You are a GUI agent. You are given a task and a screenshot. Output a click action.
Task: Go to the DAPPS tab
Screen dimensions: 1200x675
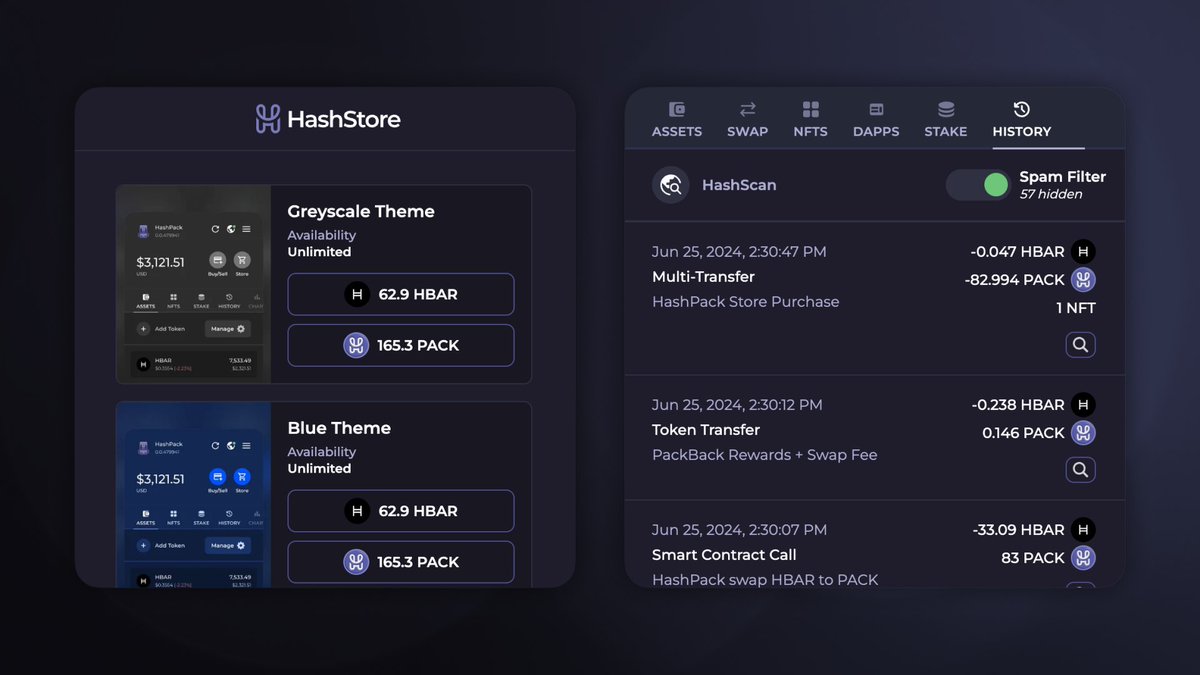click(876, 120)
